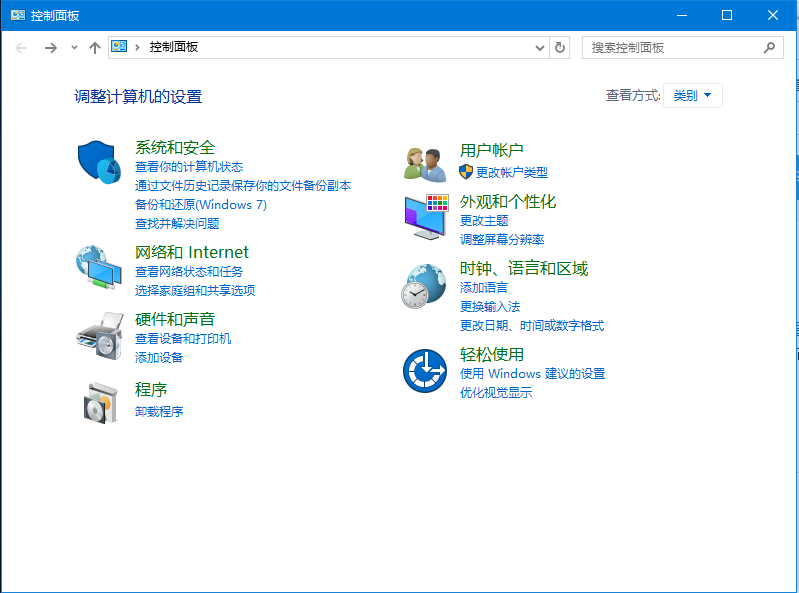Viewport: 799px width, 593px height.
Task: Click the refresh button beside address bar
Action: pos(560,47)
